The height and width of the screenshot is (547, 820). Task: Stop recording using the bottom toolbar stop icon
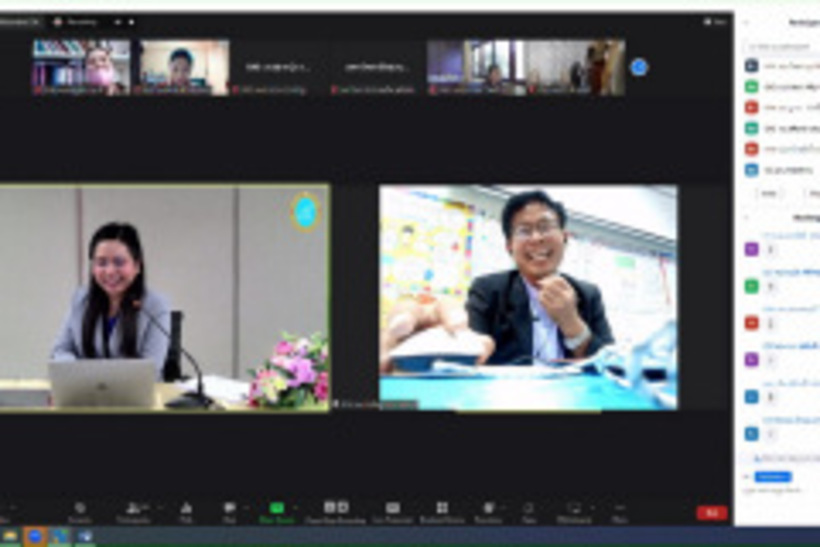(x=343, y=507)
